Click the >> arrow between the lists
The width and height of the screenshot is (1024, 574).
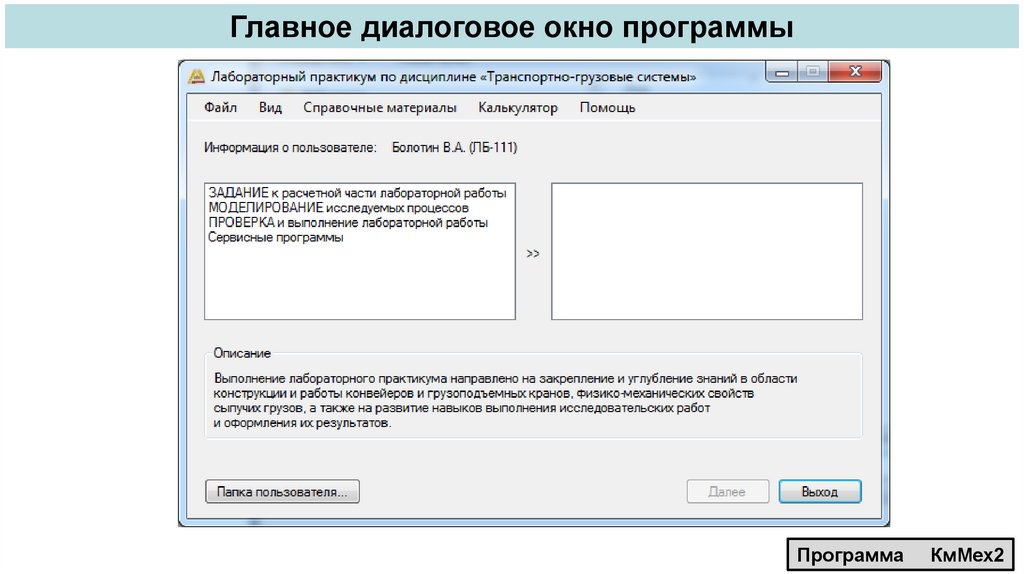[533, 253]
